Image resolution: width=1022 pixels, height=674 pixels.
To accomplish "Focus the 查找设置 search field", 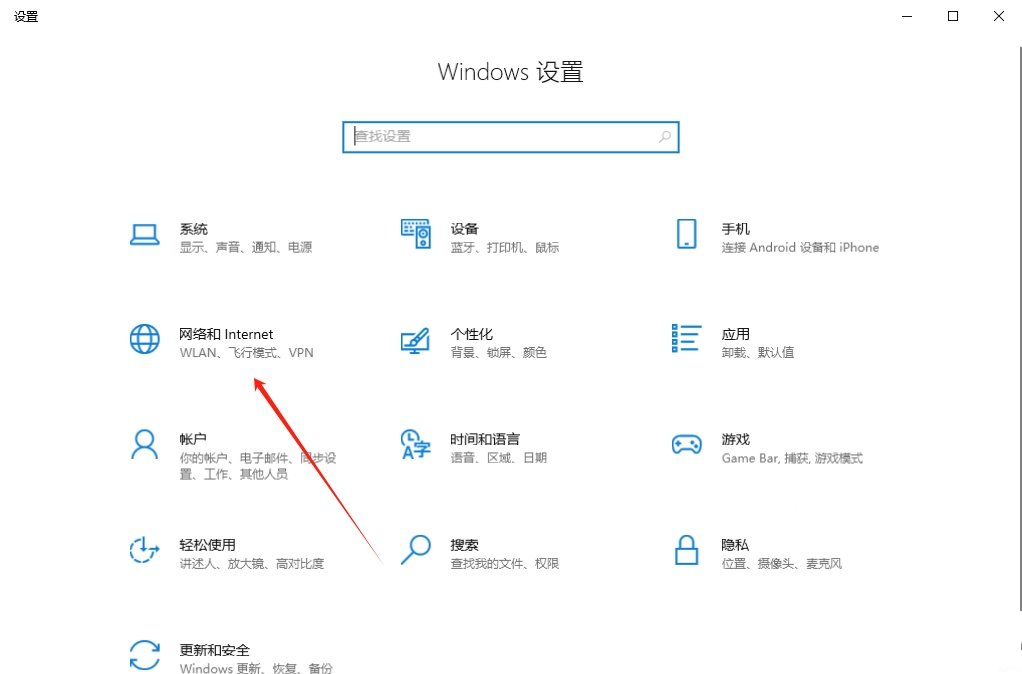I will point(511,137).
